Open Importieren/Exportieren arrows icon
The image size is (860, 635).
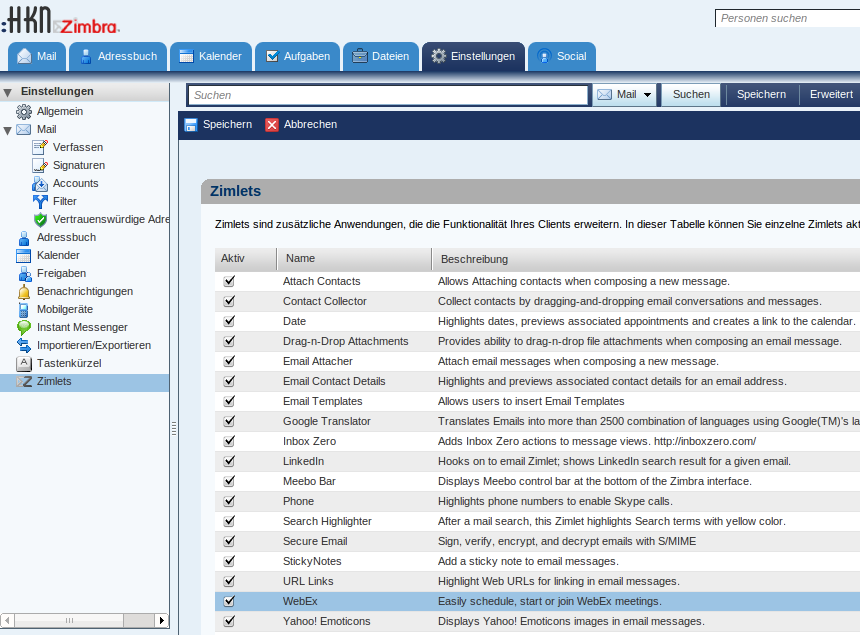[24, 345]
